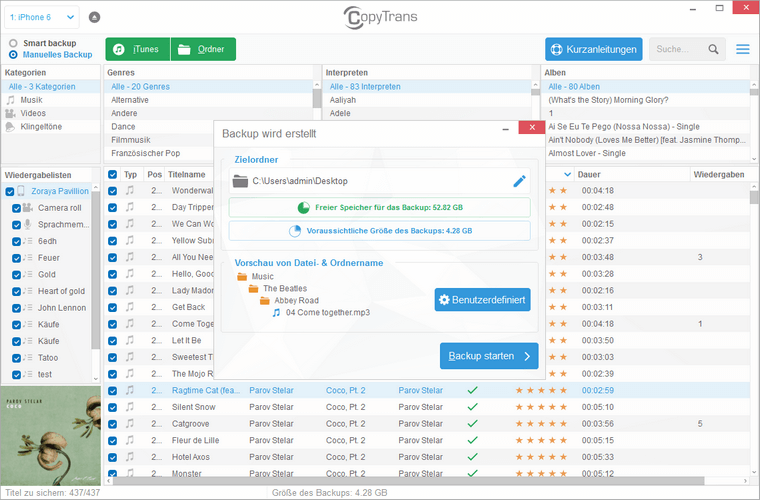760x500 pixels.
Task: Edit destination folder with pencil icon
Action: coord(519,181)
